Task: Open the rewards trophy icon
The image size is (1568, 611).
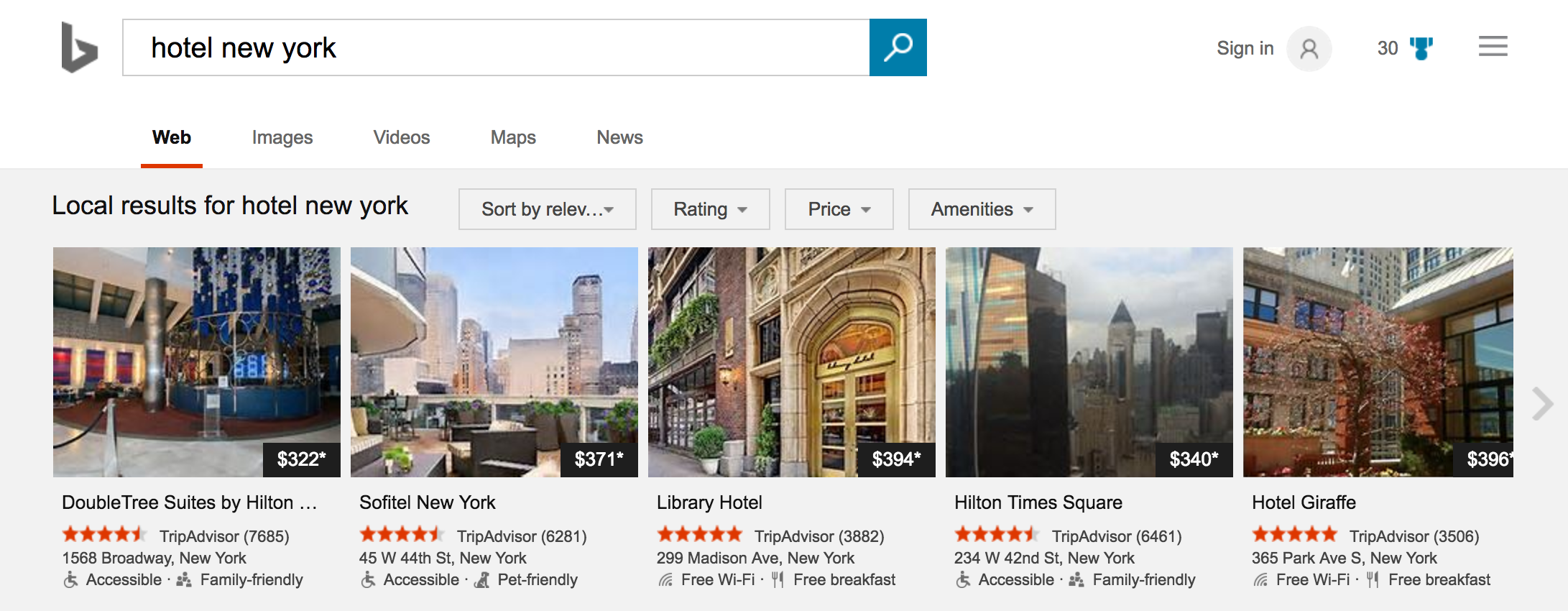Action: click(x=1421, y=48)
